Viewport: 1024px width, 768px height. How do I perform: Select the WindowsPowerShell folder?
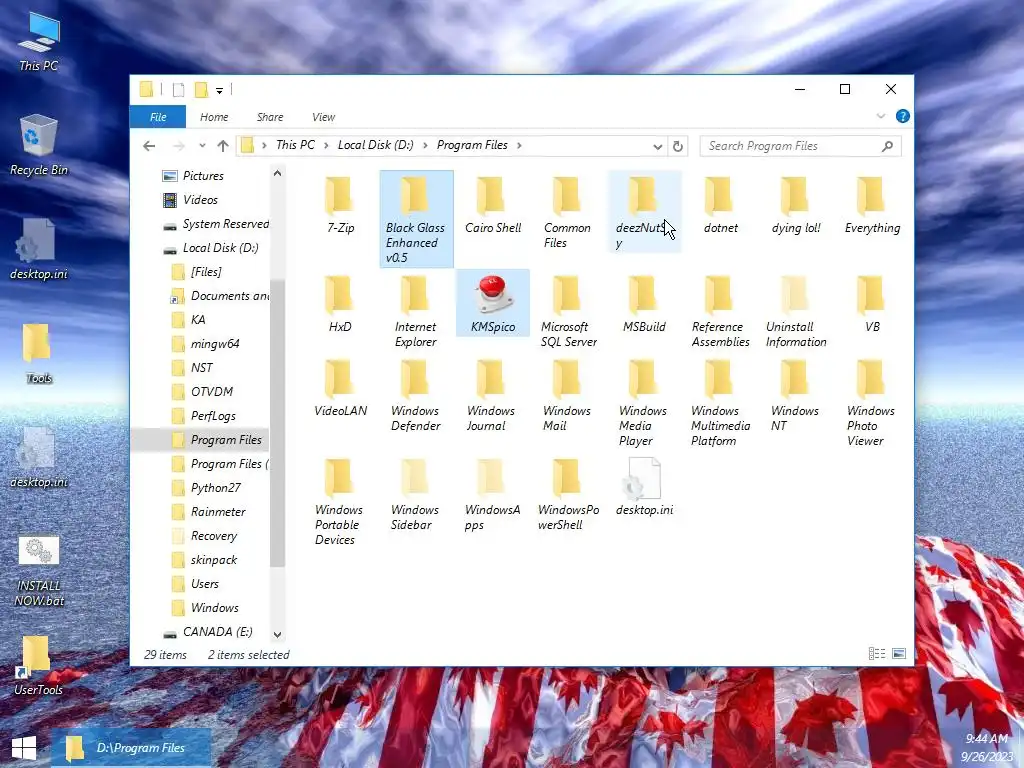pyautogui.click(x=568, y=494)
